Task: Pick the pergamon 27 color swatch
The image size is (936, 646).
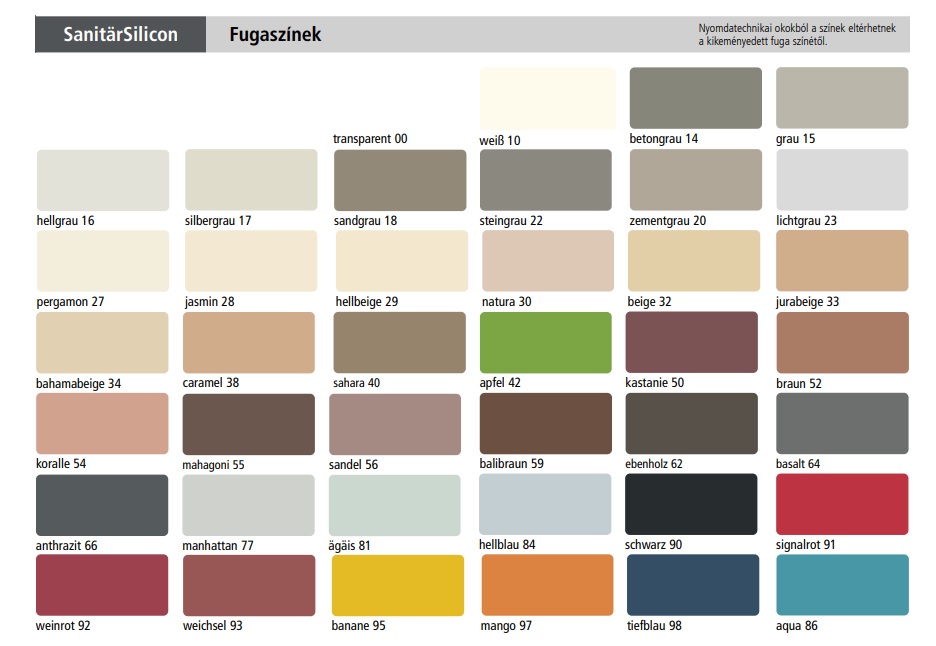Action: (x=103, y=261)
